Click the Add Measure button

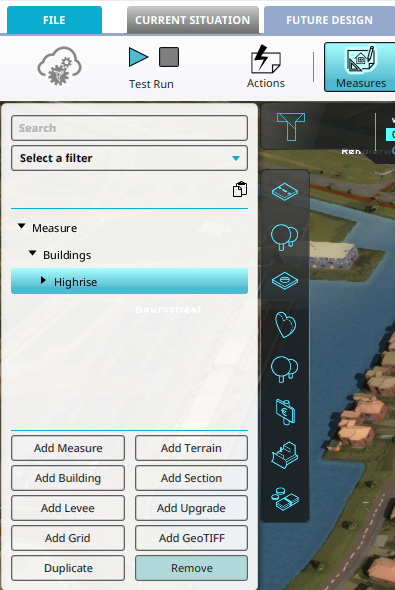pyautogui.click(x=68, y=448)
